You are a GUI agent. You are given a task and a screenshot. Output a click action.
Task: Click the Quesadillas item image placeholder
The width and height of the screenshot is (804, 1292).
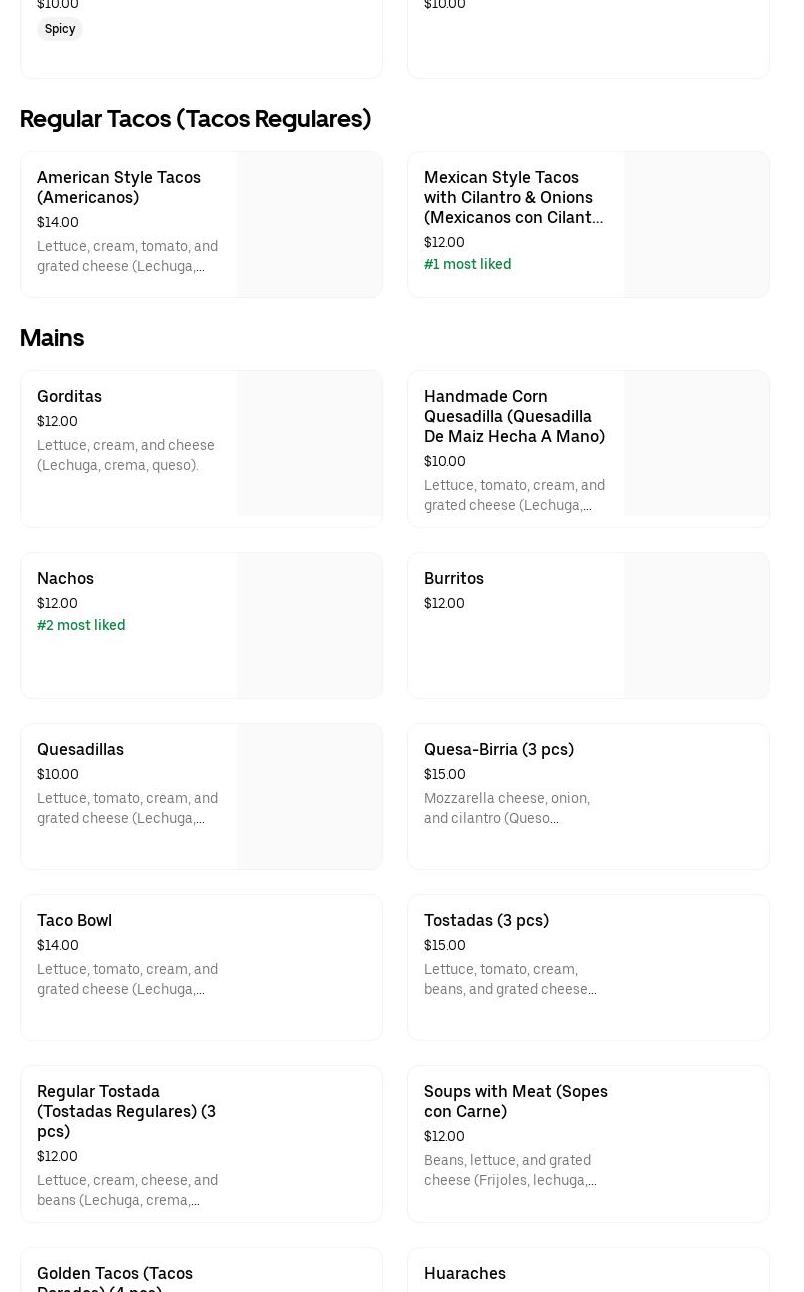pos(309,796)
